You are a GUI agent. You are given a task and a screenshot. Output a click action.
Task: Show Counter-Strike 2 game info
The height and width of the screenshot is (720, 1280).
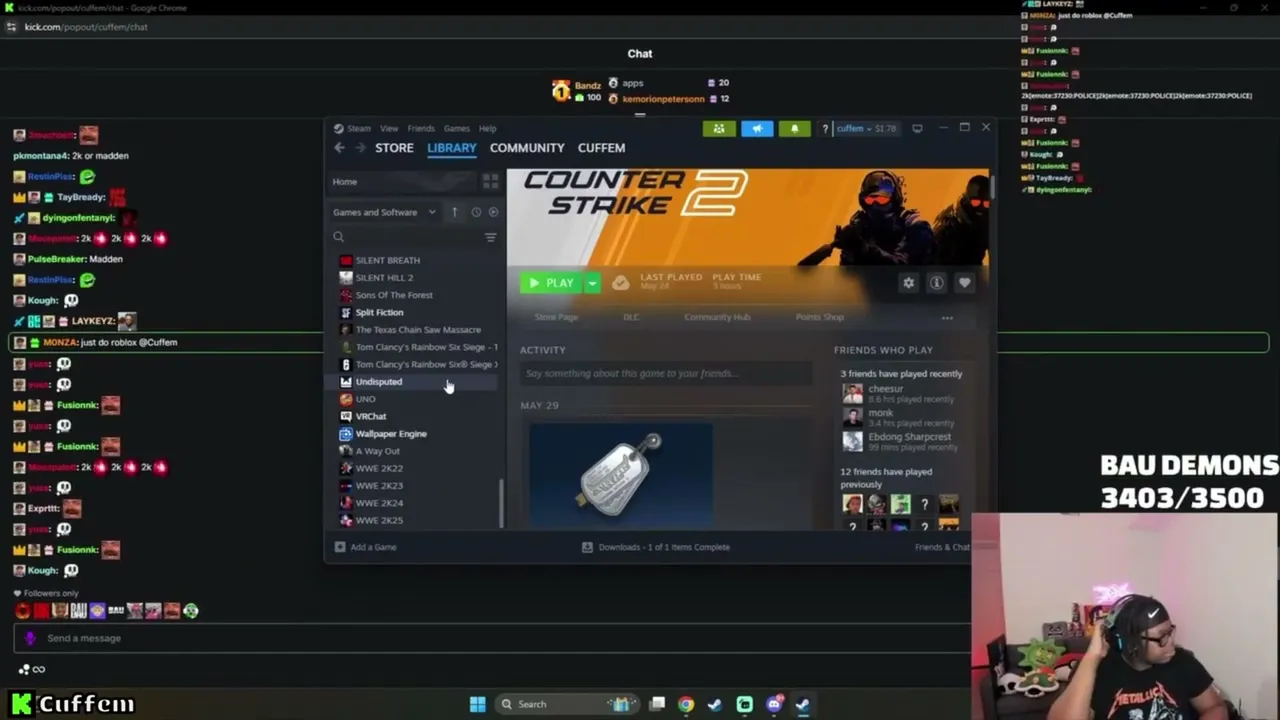tap(936, 283)
